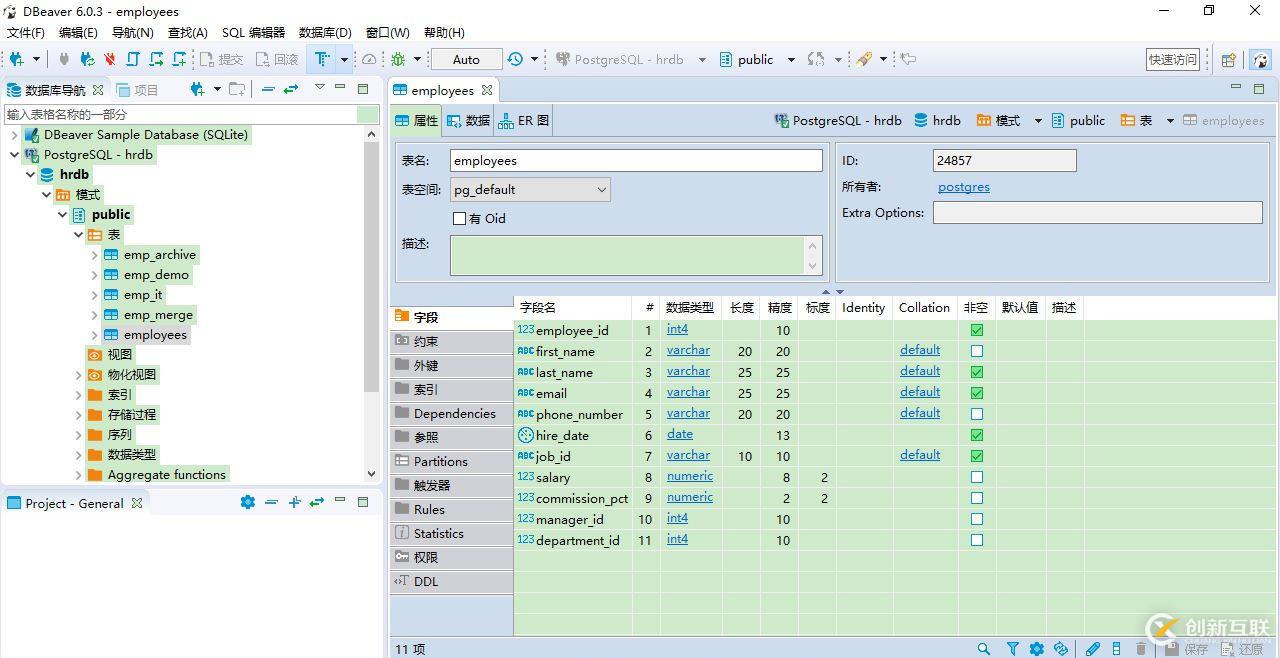
Task: Switch to the ER 图 tab
Action: (x=524, y=120)
